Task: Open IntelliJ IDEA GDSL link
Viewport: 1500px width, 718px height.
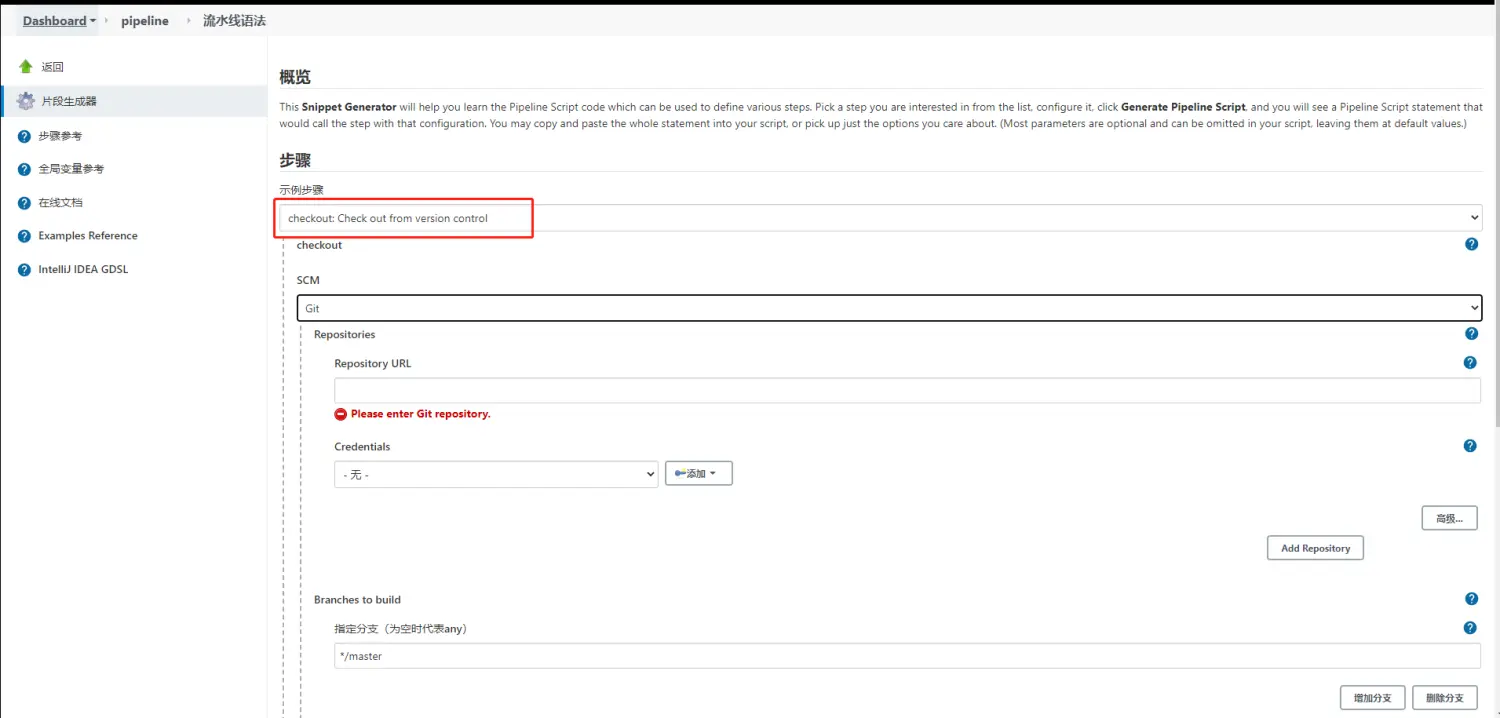Action: (x=83, y=269)
